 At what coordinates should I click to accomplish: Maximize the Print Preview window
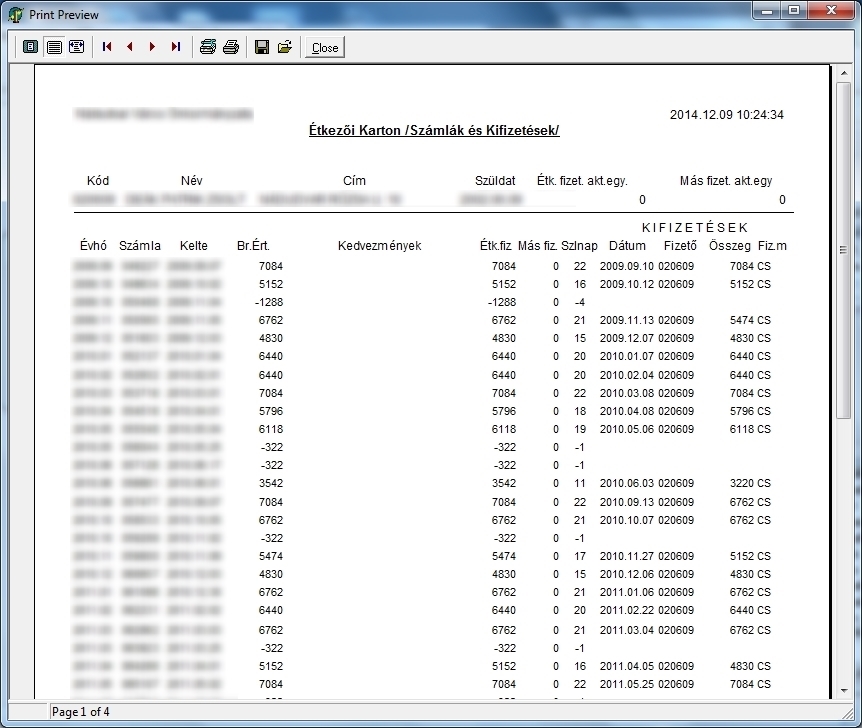click(794, 11)
